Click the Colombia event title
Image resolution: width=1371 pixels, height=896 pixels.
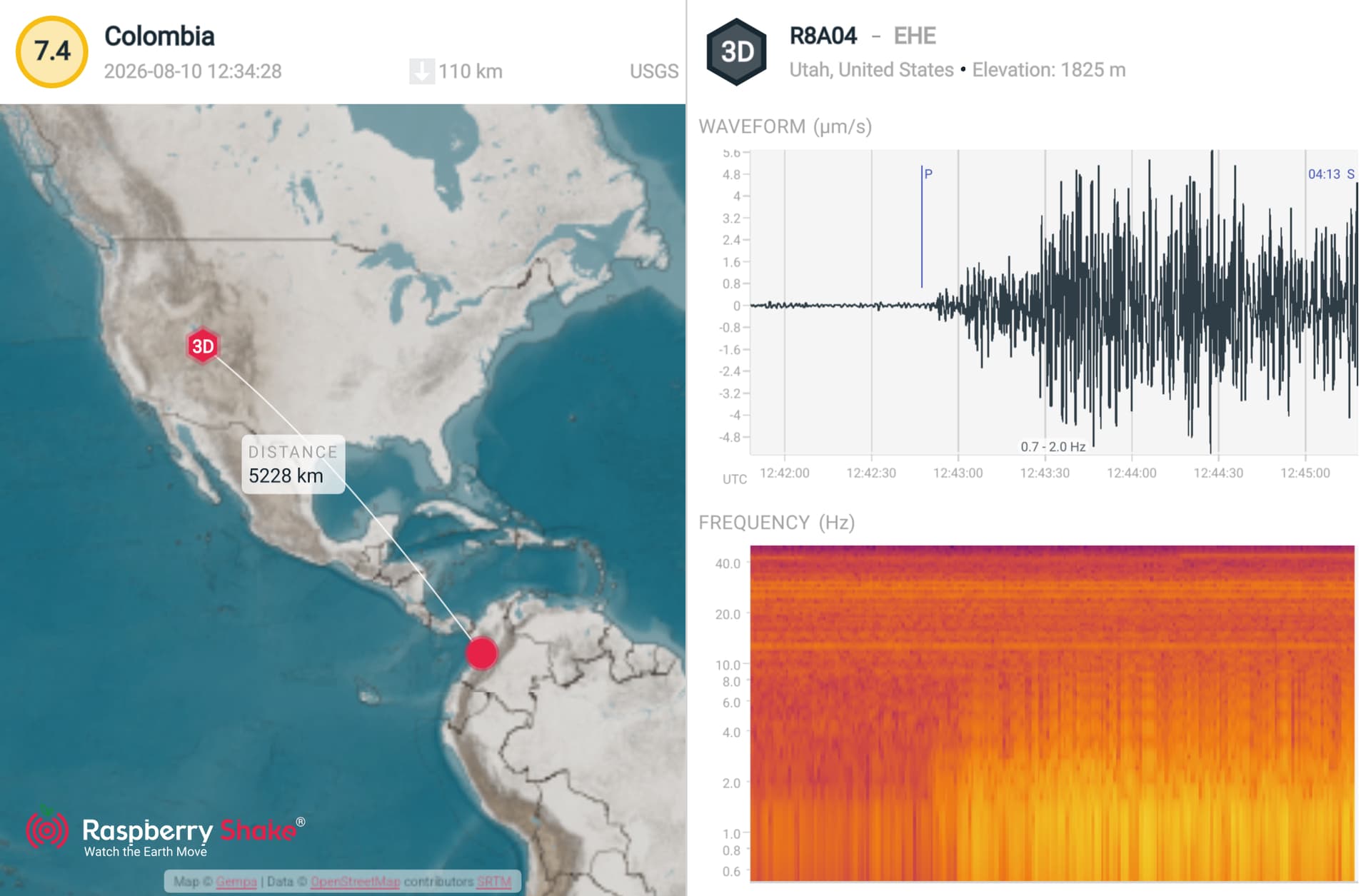159,36
